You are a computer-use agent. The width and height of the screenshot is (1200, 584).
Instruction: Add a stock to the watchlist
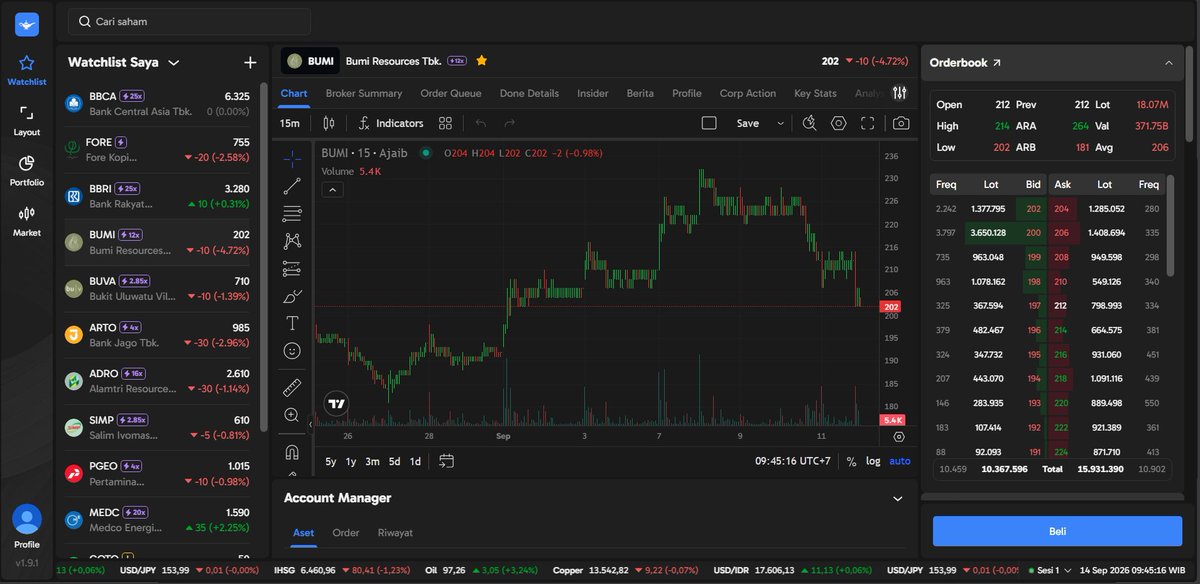(x=250, y=62)
